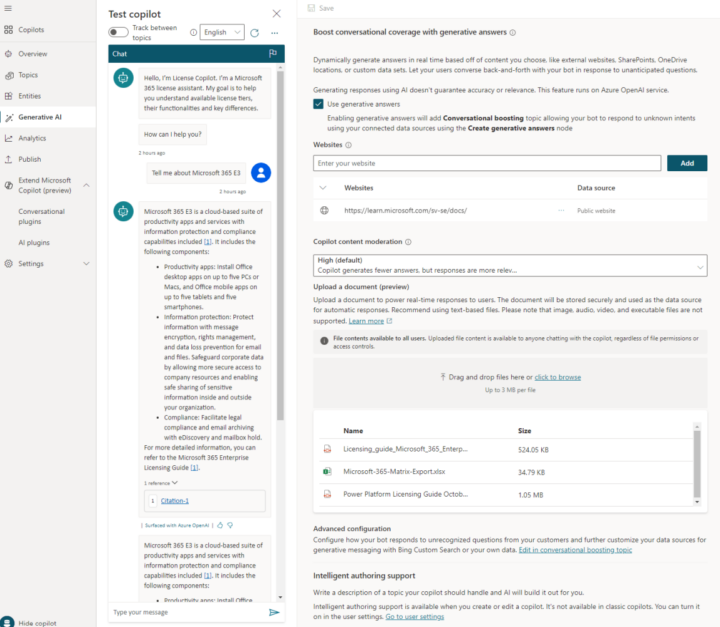Click the Analytics chart icon
720x627 pixels.
click(x=8, y=138)
